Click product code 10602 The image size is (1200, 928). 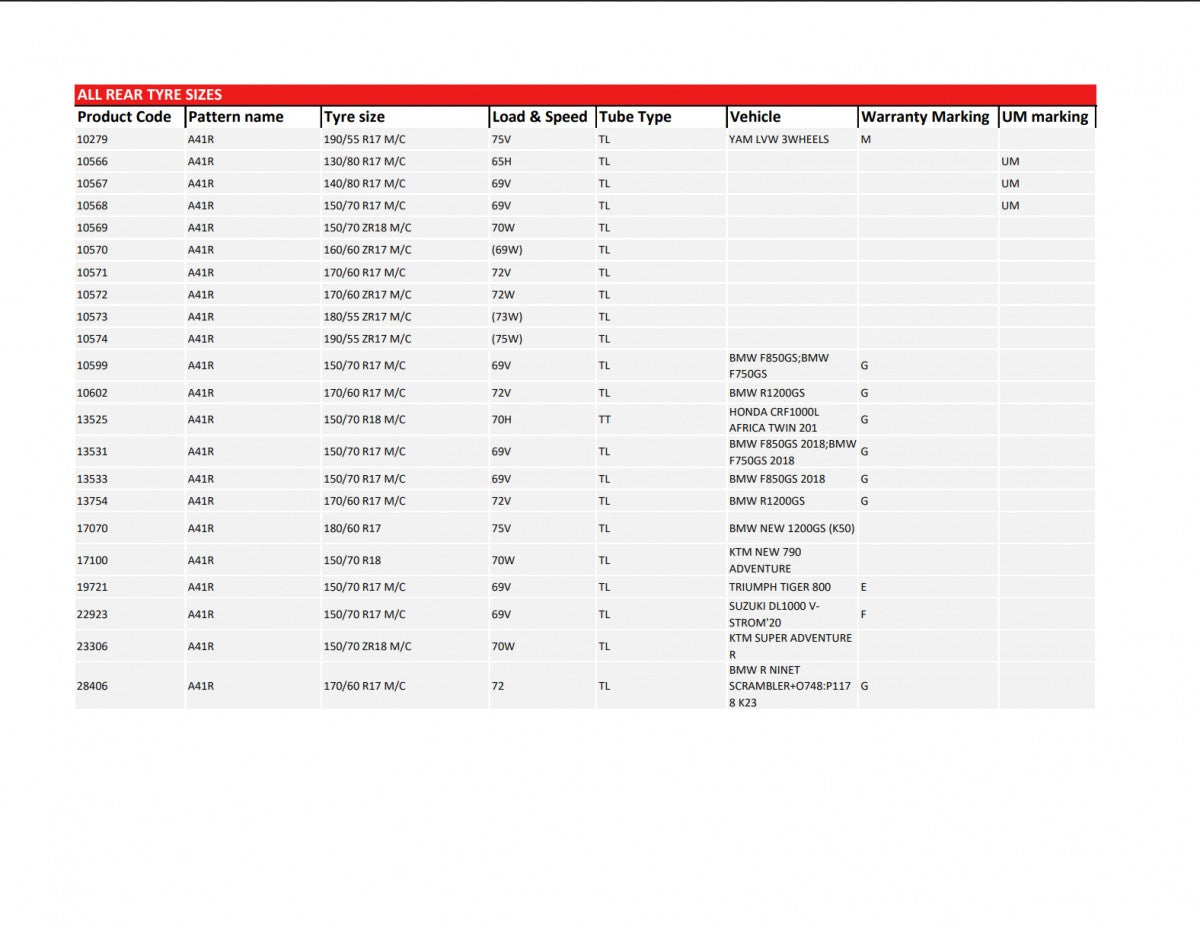point(92,393)
